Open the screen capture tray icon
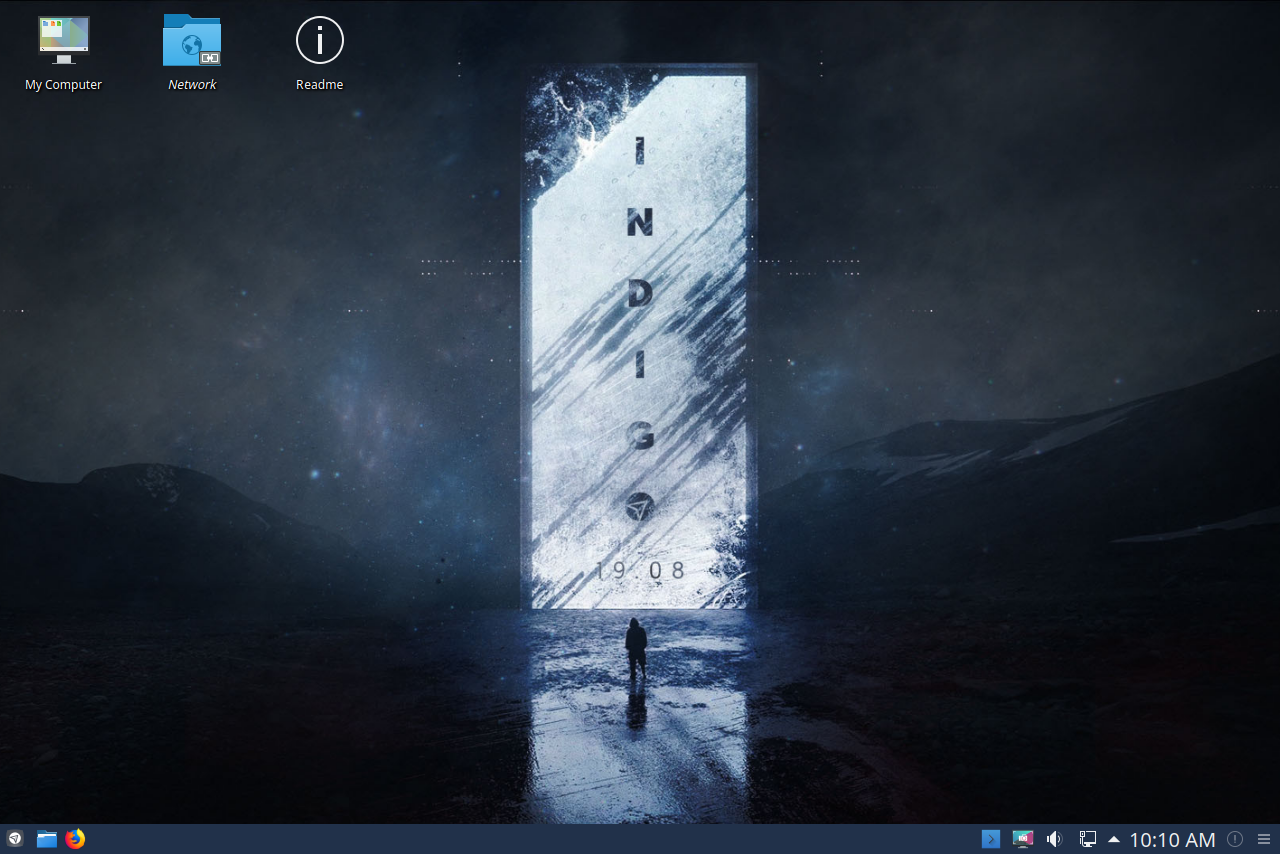This screenshot has height=854, width=1280. 1022,839
